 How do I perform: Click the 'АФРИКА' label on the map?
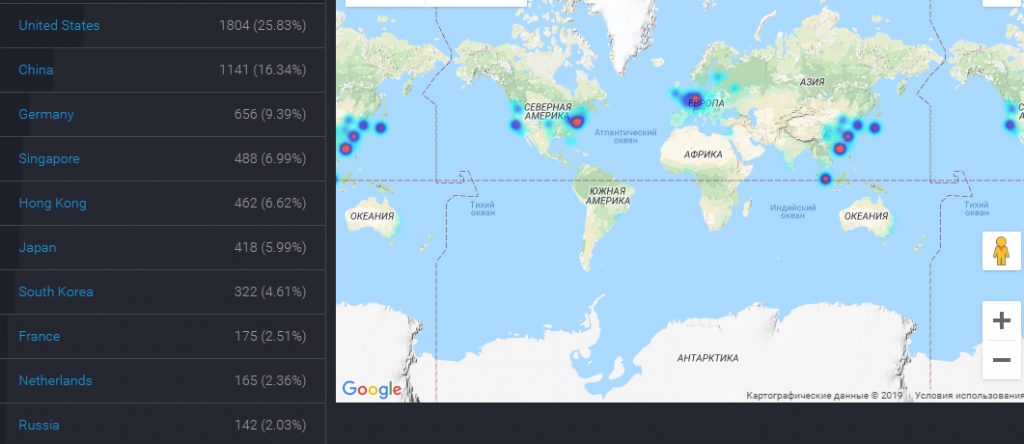click(x=703, y=155)
